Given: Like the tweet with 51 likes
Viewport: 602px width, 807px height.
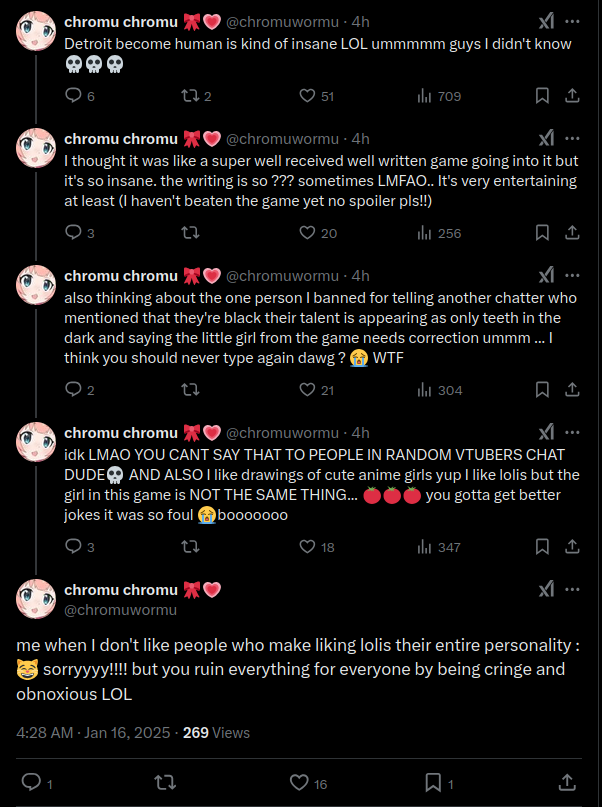Looking at the screenshot, I should 309,96.
